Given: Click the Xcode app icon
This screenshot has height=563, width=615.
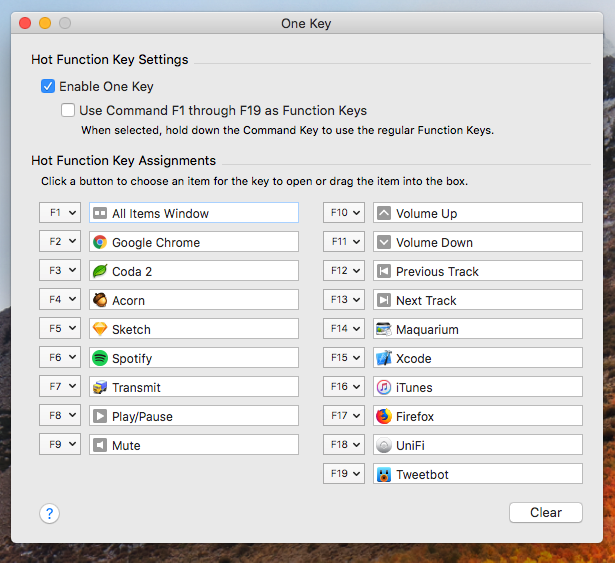Looking at the screenshot, I should pyautogui.click(x=384, y=358).
